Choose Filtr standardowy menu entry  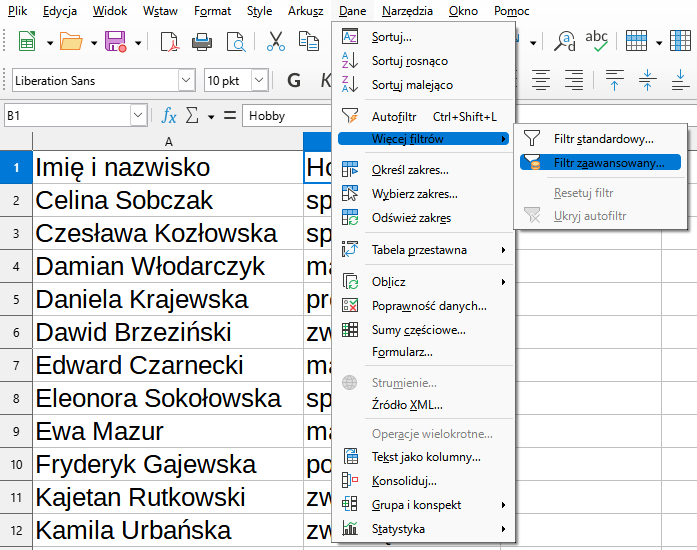[x=603, y=139]
